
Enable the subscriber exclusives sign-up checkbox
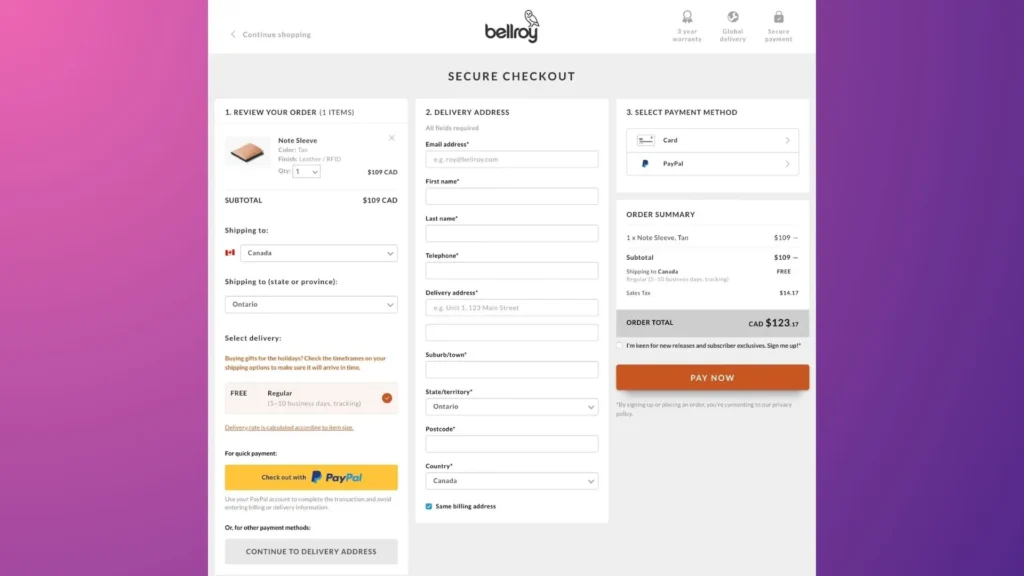(x=620, y=345)
